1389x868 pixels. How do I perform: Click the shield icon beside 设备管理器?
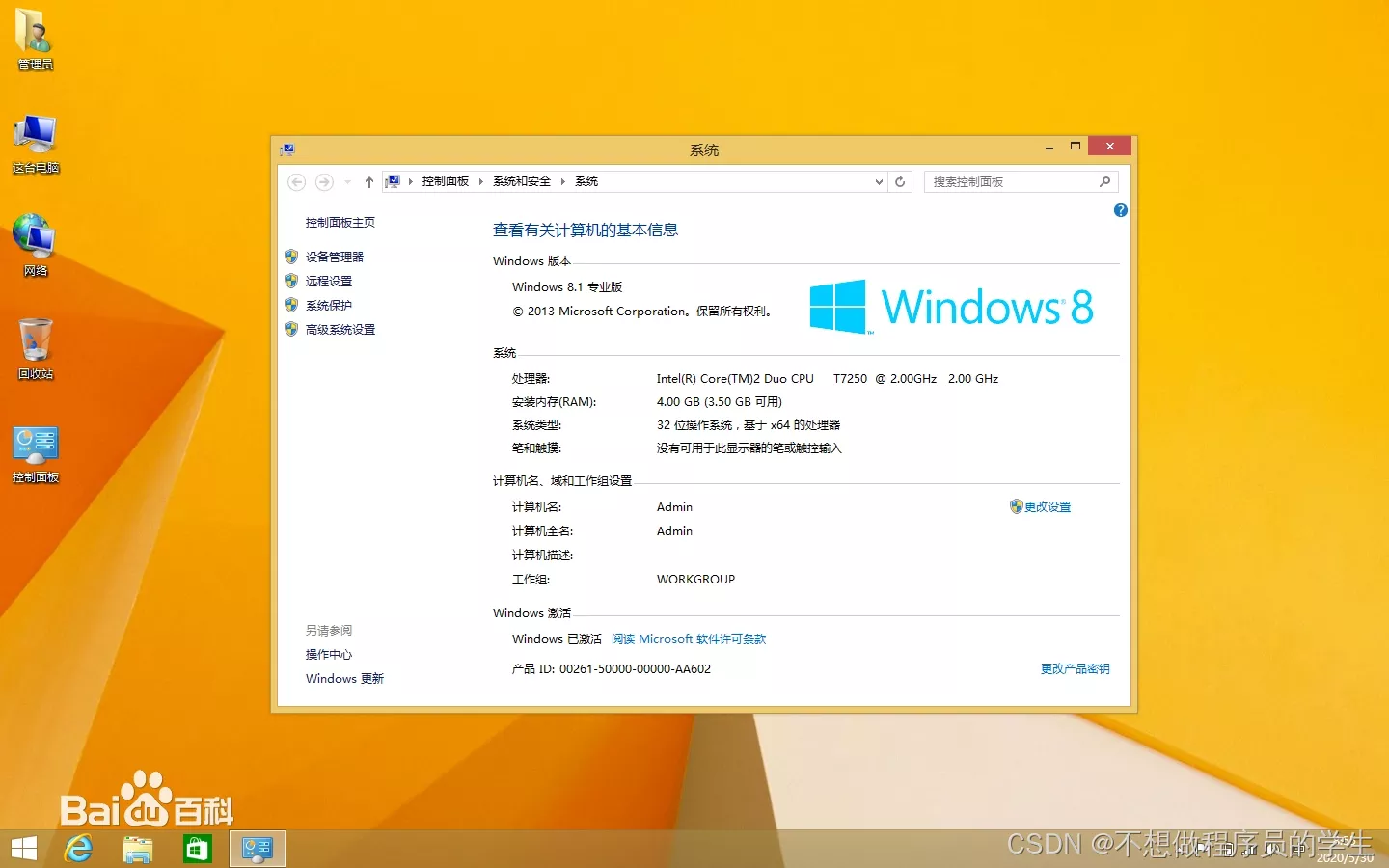291,257
